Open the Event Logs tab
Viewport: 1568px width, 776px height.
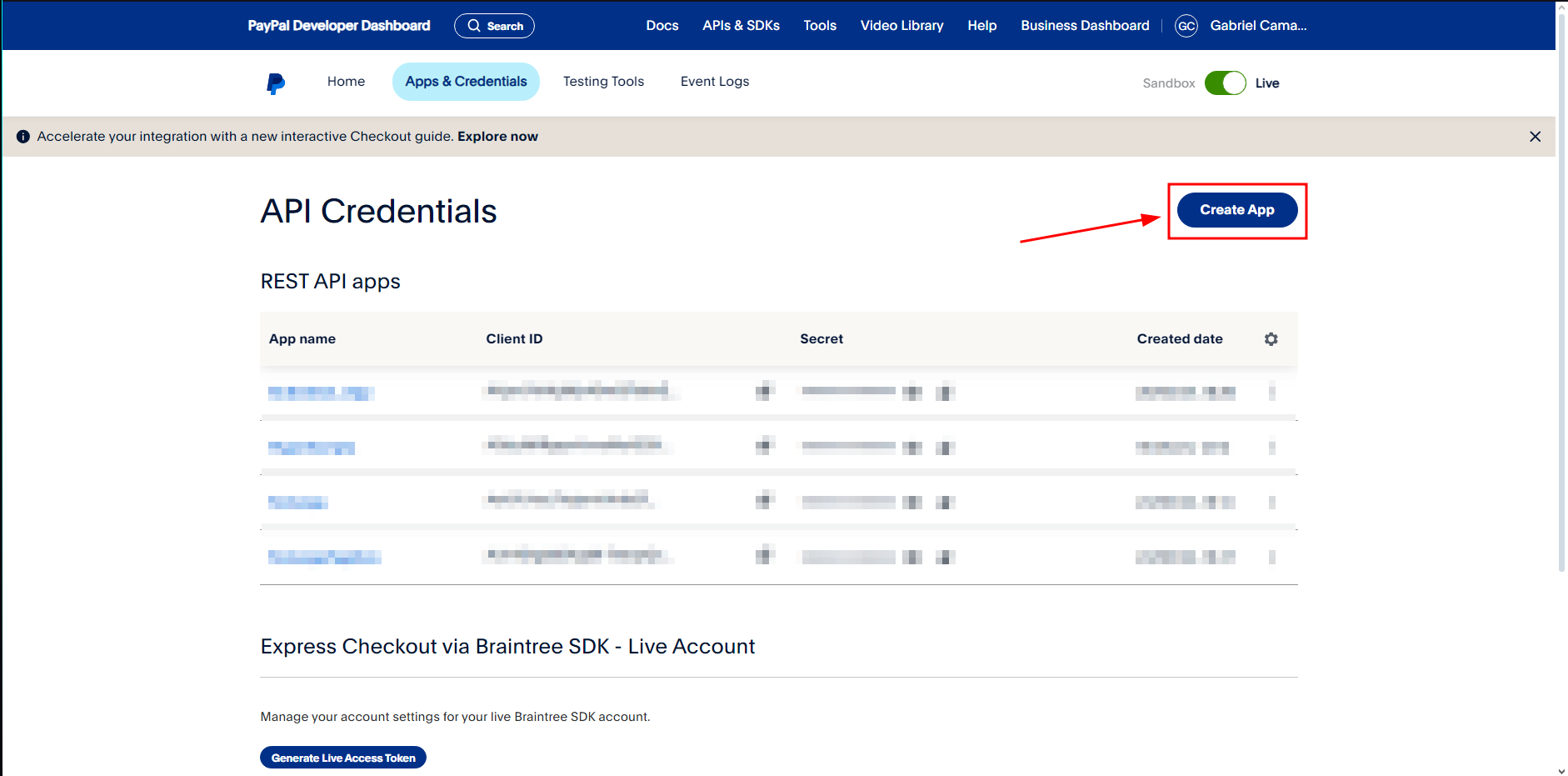715,82
